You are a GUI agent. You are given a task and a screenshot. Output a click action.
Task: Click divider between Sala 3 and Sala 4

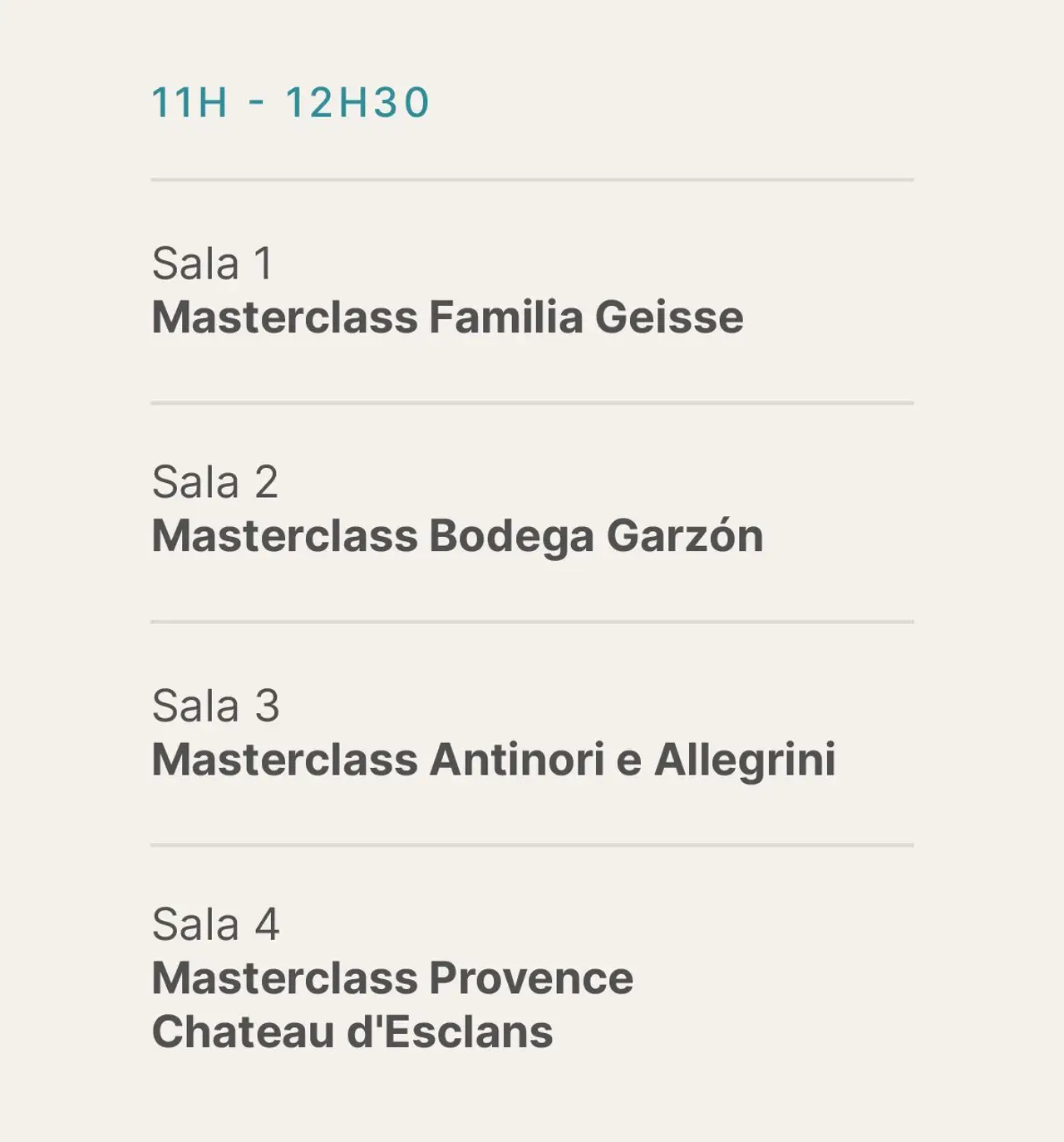point(532,845)
